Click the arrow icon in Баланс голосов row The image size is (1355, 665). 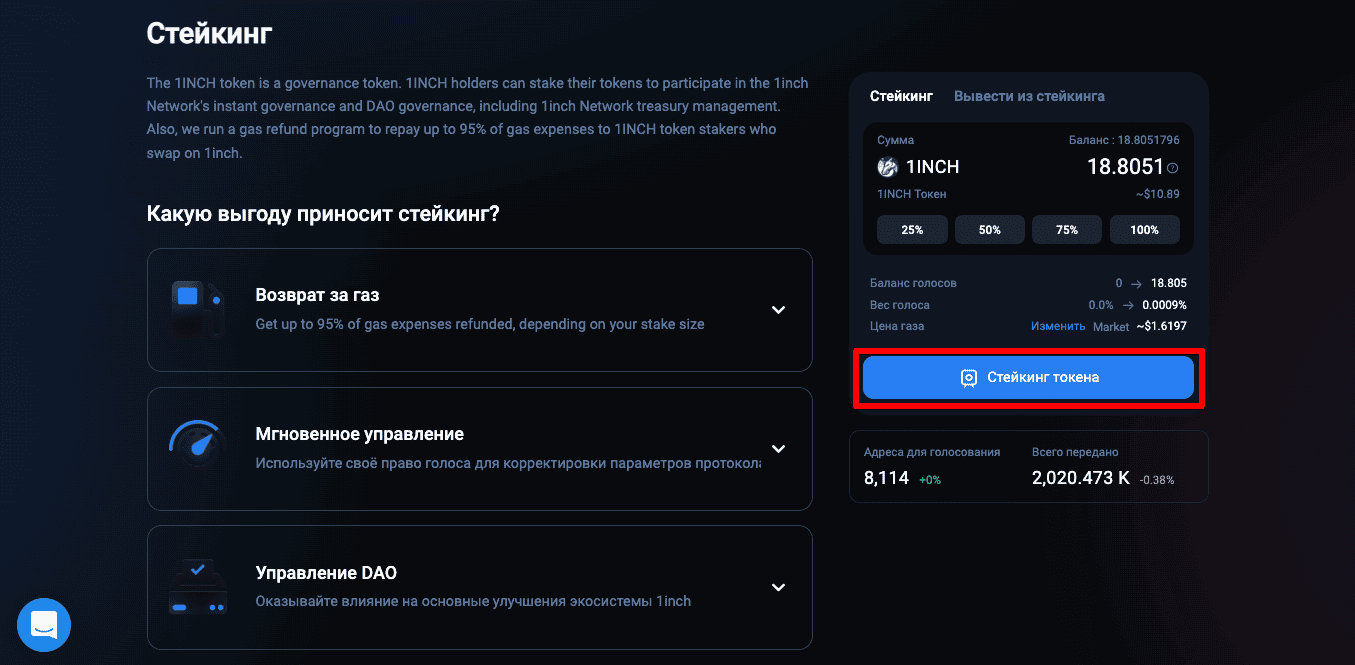click(x=1136, y=284)
